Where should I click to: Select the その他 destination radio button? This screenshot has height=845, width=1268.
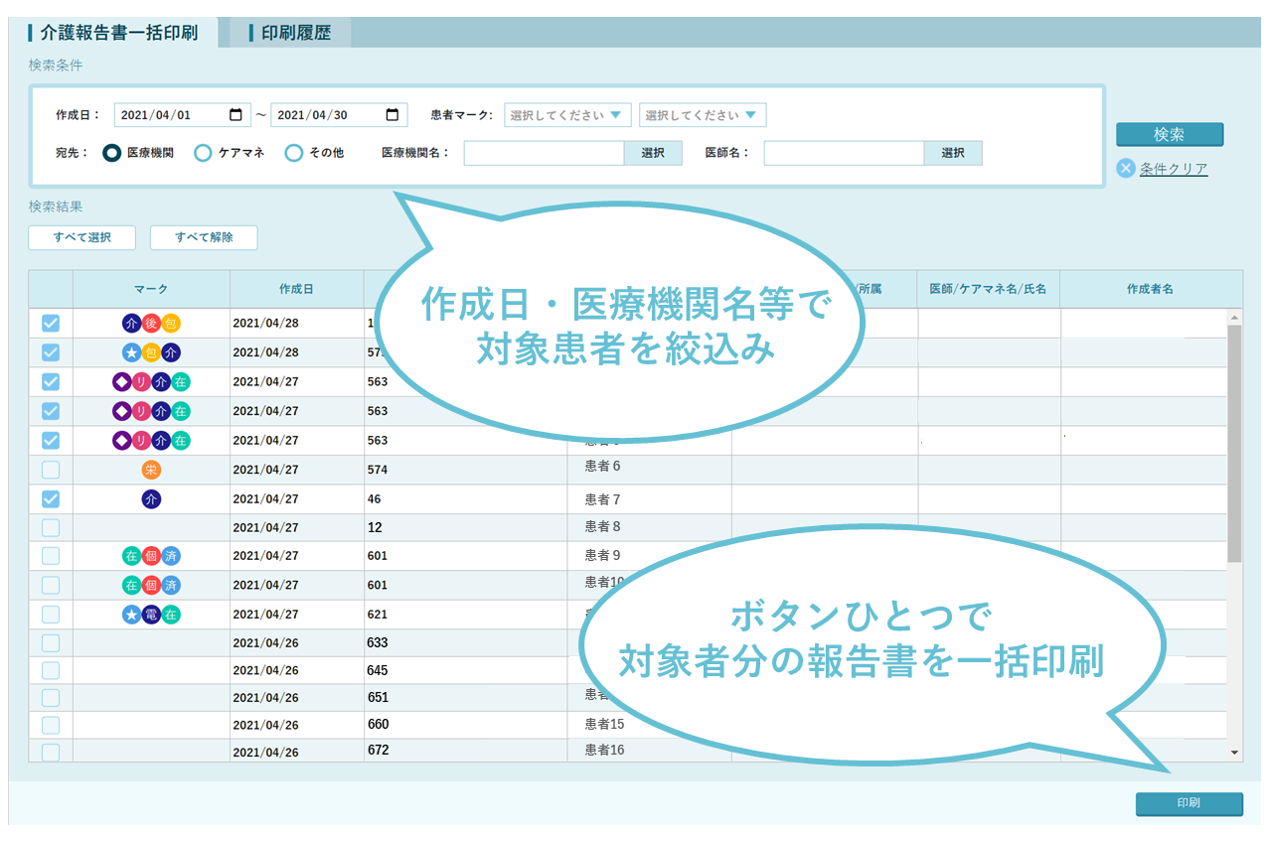pyautogui.click(x=294, y=153)
